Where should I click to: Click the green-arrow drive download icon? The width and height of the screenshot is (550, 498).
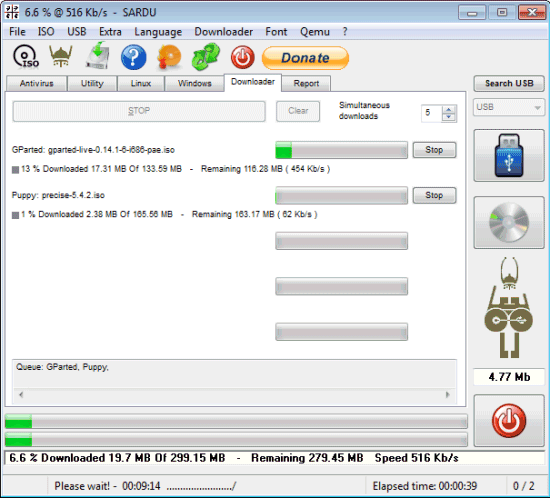(98, 55)
